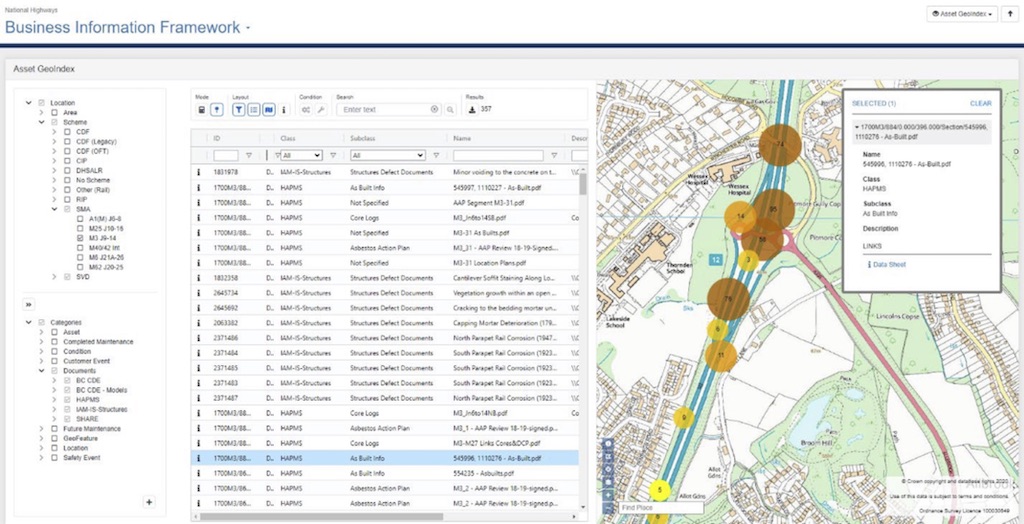Sort by the Subclass column header

(362, 139)
